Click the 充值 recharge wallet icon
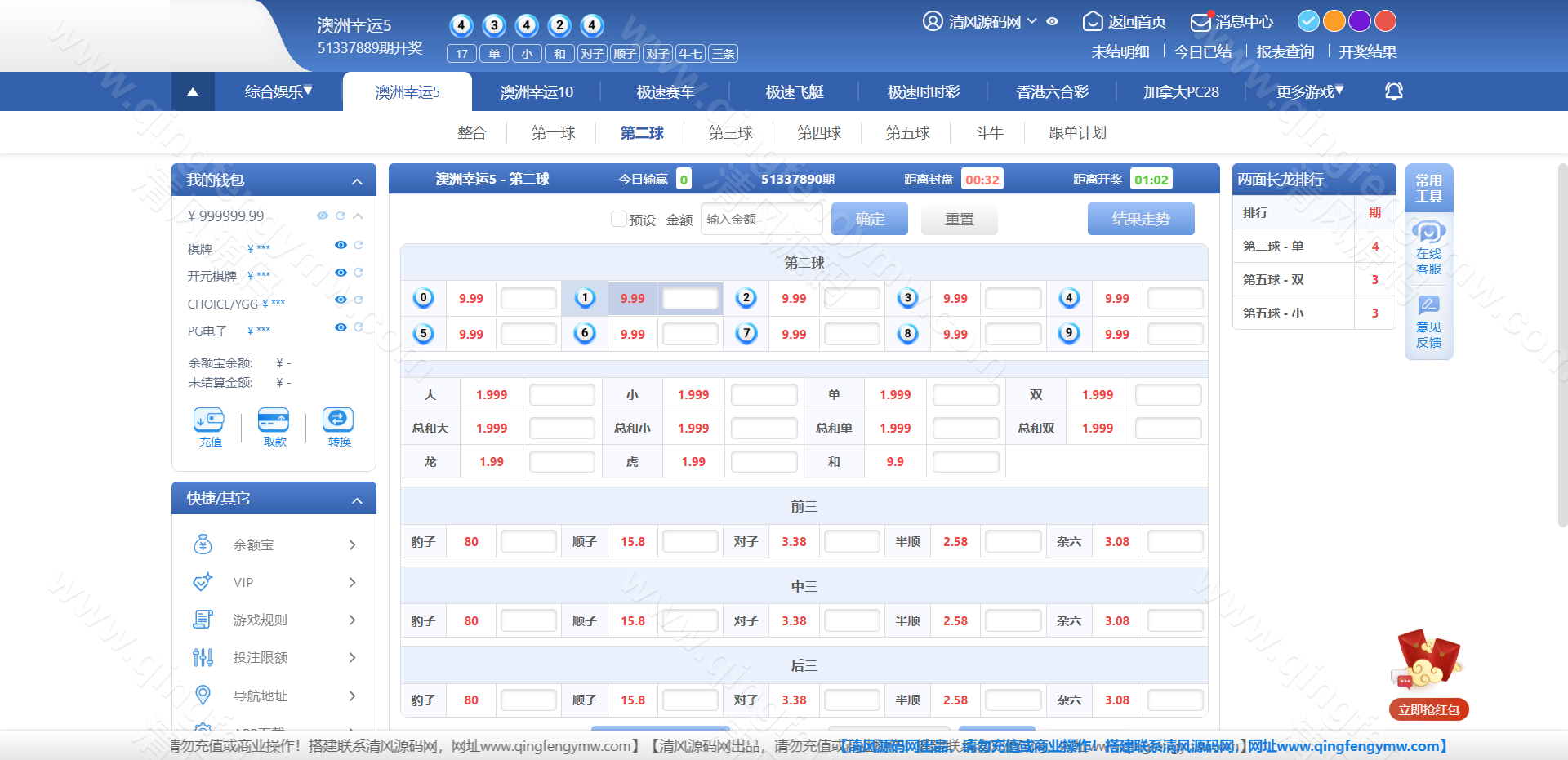Screen dimensions: 1568x760 (209, 420)
